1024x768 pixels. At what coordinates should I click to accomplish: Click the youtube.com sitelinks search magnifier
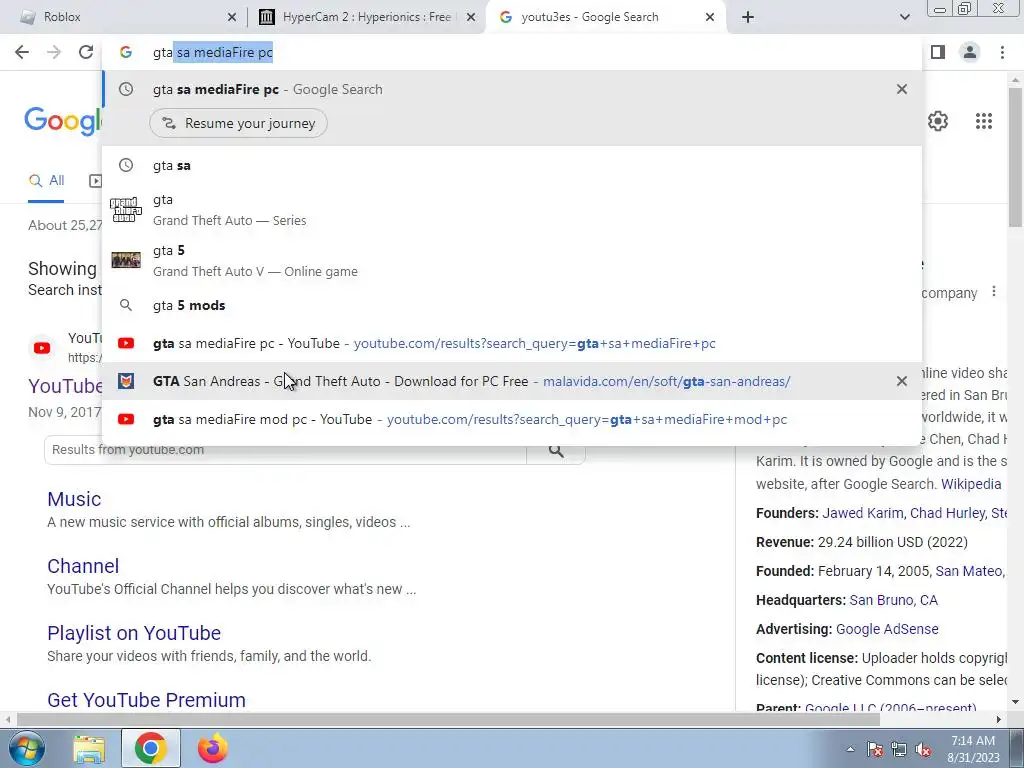pyautogui.click(x=556, y=450)
